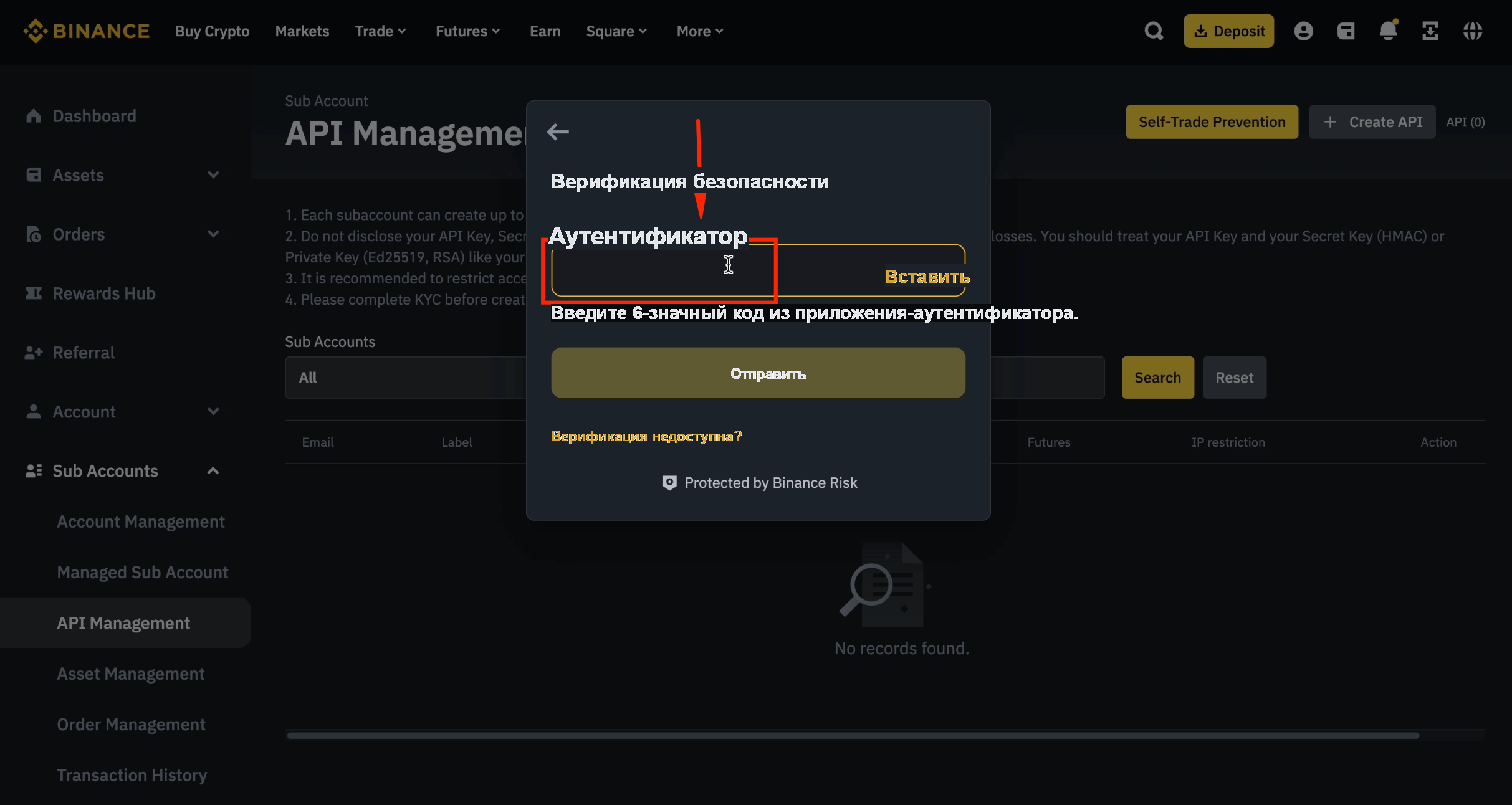Open the Futures dropdown menu
This screenshot has height=805, width=1512.
click(468, 31)
